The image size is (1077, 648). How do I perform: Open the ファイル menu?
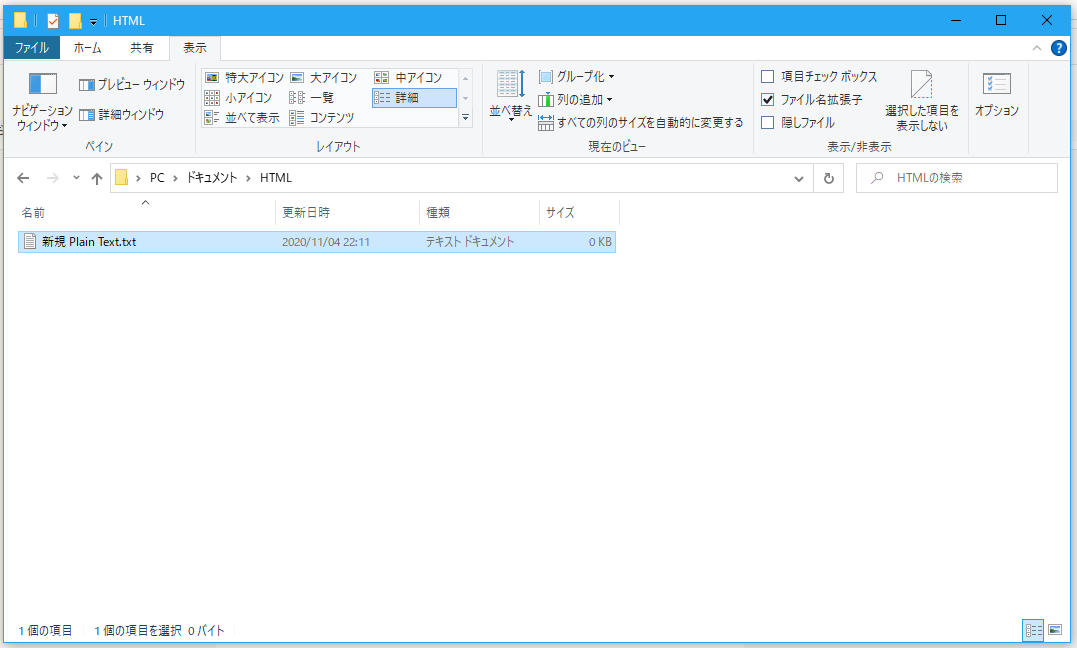pos(33,47)
